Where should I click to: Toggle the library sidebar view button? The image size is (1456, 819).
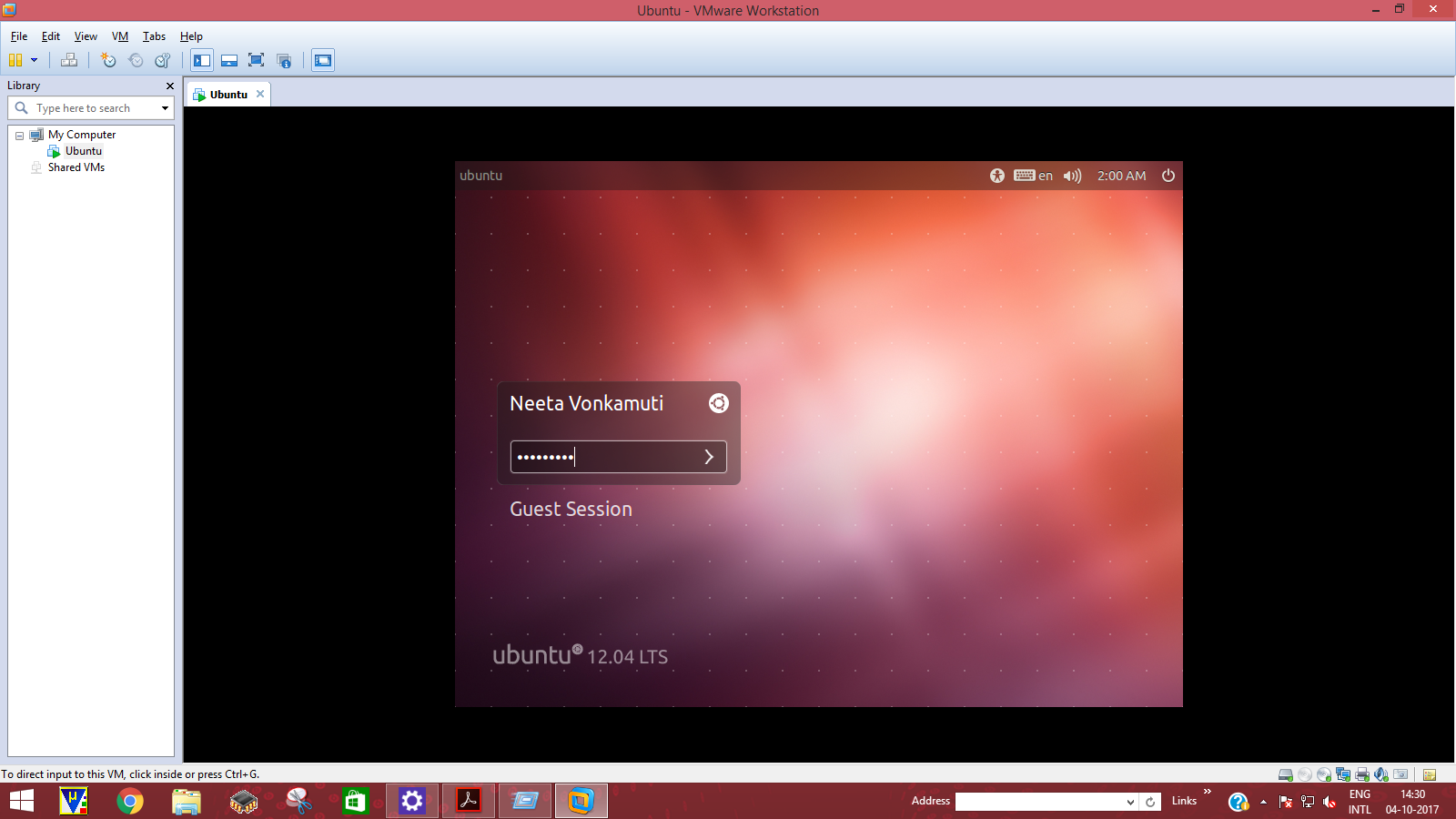point(202,60)
